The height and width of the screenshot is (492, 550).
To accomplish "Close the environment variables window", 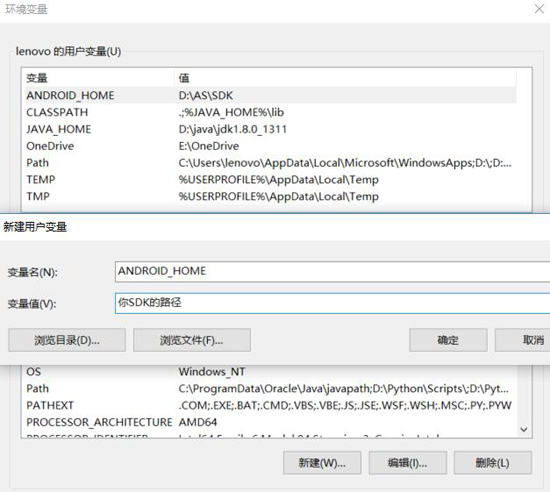I will point(539,9).
